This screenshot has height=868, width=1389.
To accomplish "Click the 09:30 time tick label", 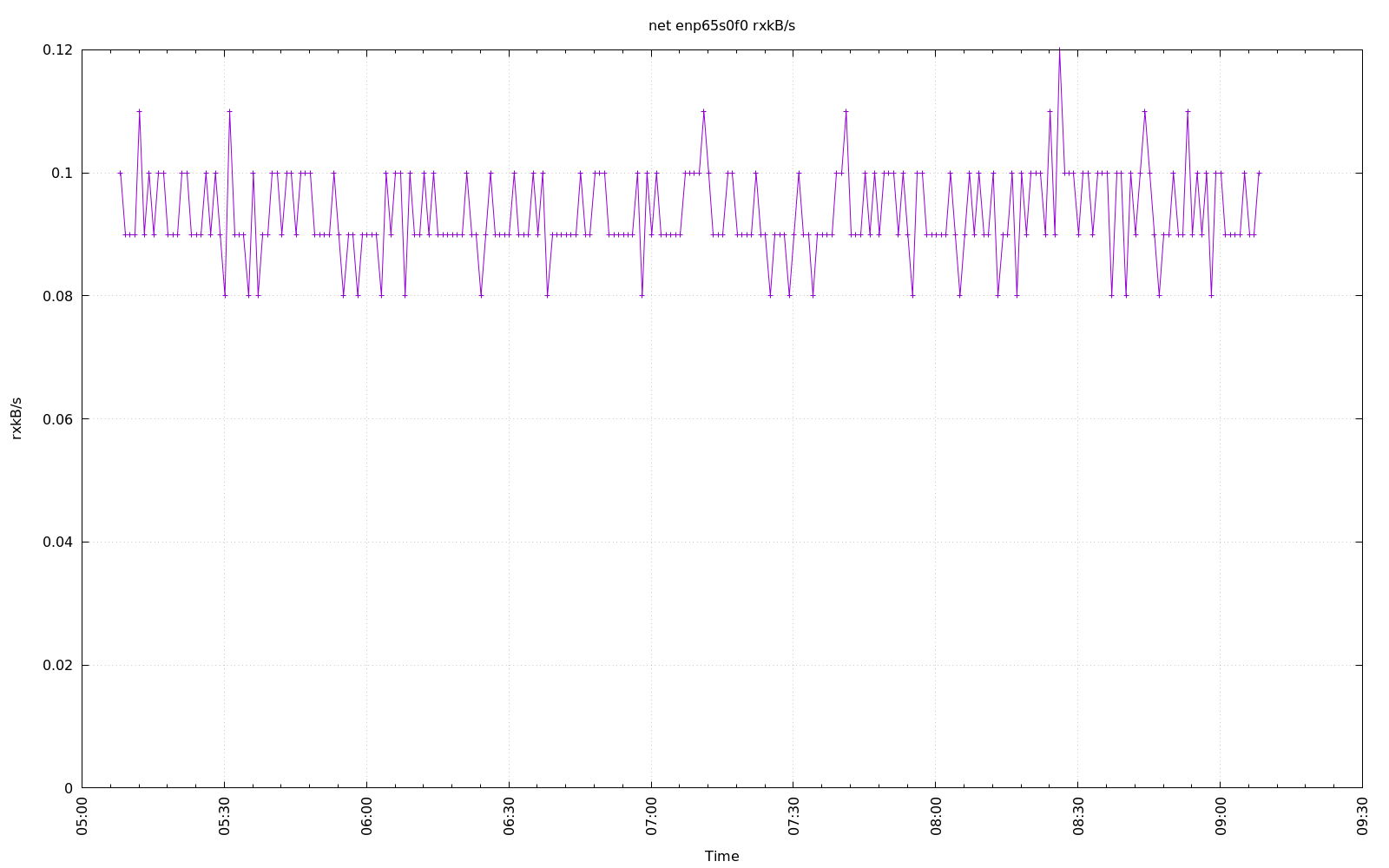I will (x=1363, y=816).
